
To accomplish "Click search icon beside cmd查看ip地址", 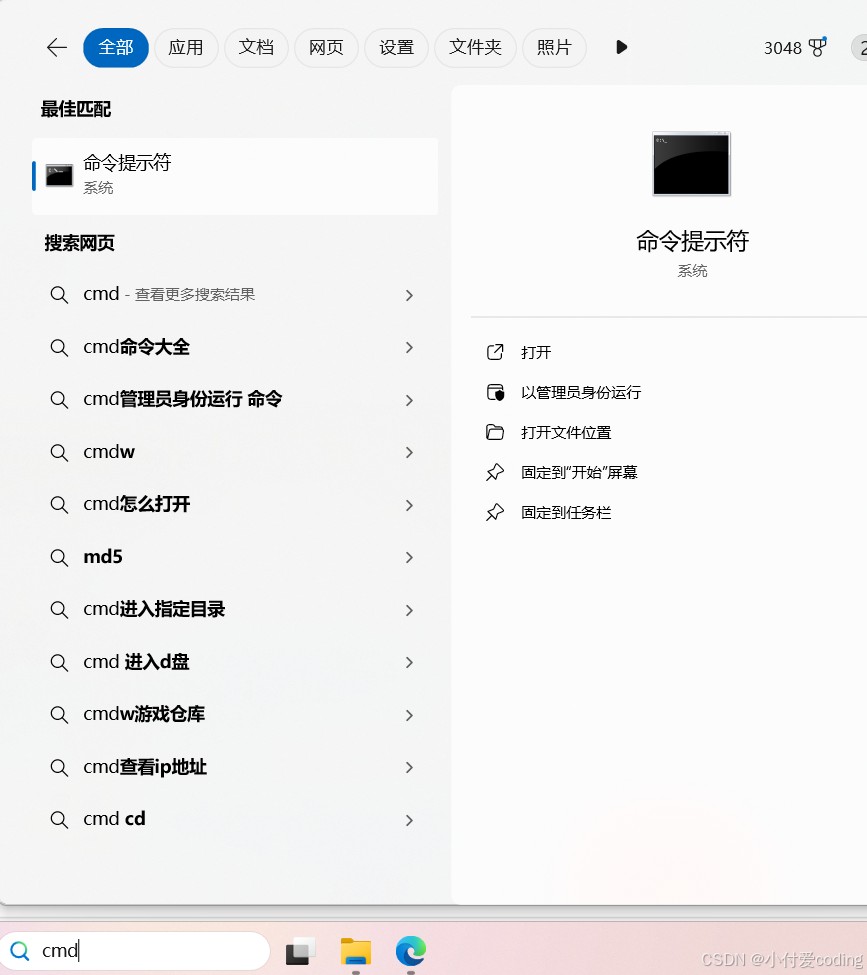I will coord(59,768).
